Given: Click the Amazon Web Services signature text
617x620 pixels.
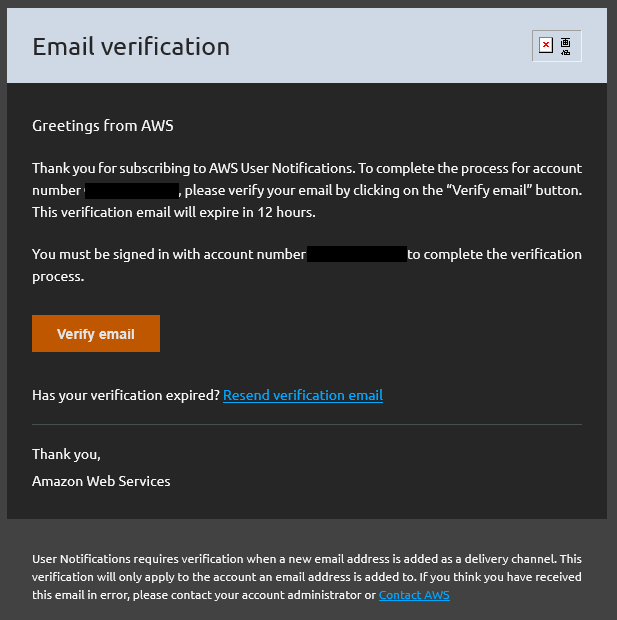Looking at the screenshot, I should pos(101,481).
